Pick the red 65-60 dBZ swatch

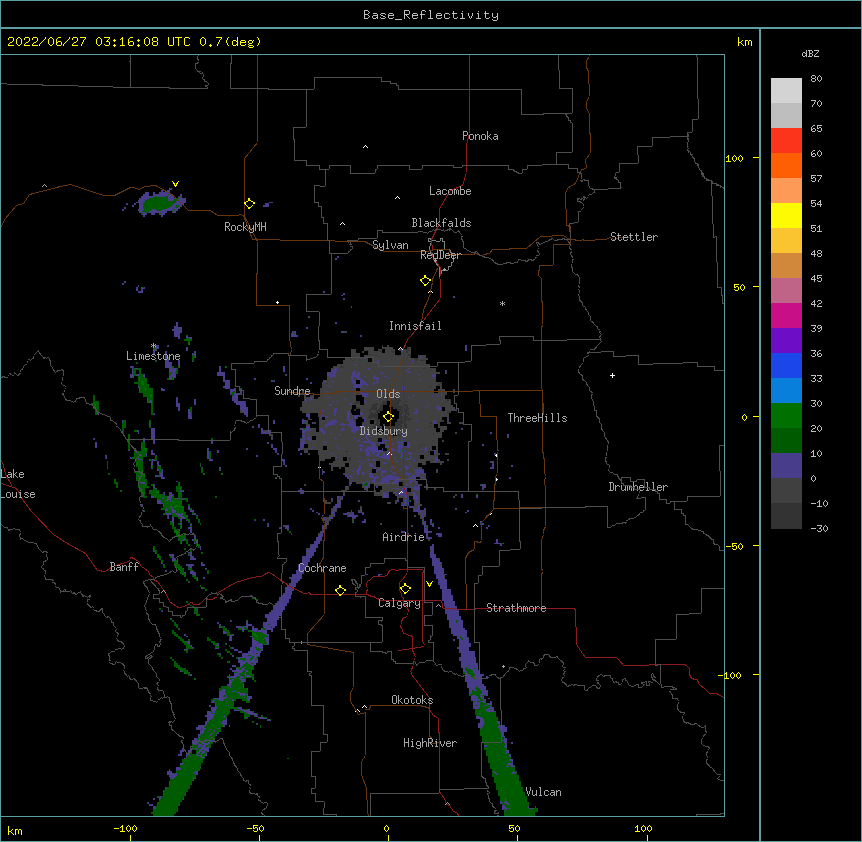coord(786,140)
